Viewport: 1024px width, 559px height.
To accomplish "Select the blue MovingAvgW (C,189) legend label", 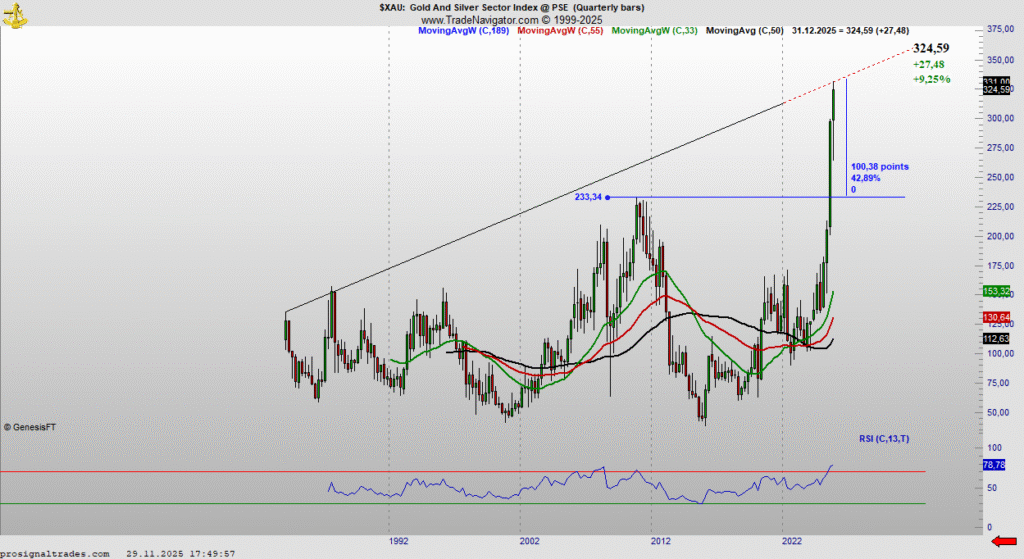I will click(x=463, y=31).
